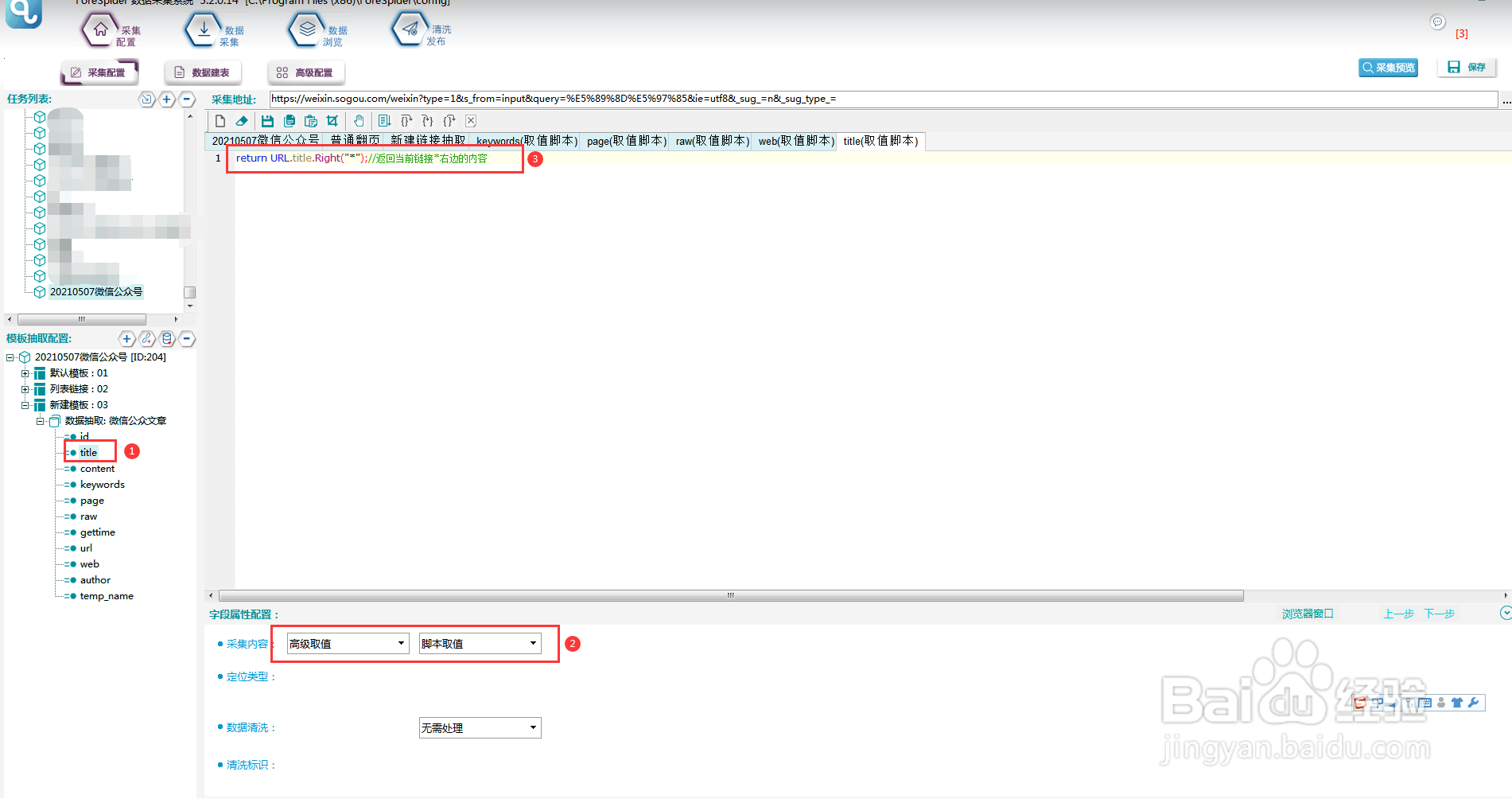Click the eraser clear icon in script toolbar
The width and height of the screenshot is (1512, 799).
[242, 121]
